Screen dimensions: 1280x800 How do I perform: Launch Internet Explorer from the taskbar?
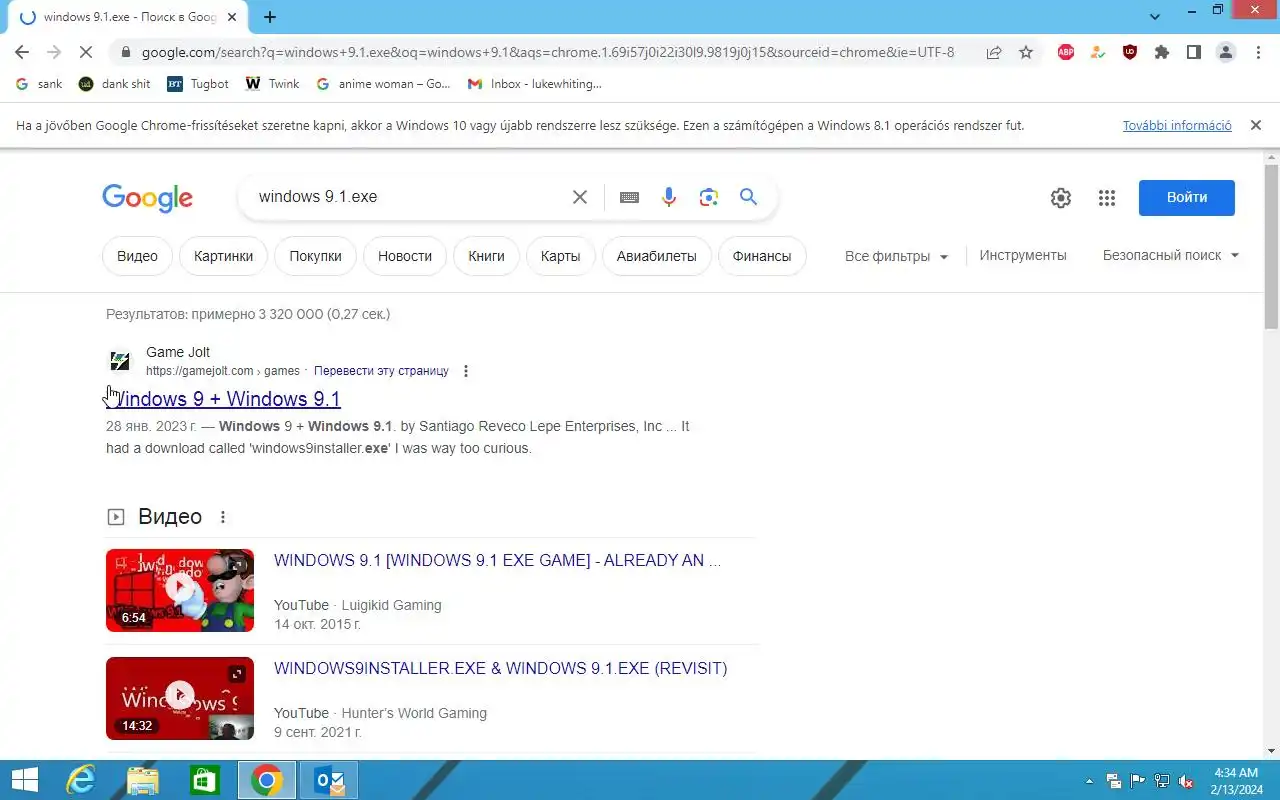(80, 780)
